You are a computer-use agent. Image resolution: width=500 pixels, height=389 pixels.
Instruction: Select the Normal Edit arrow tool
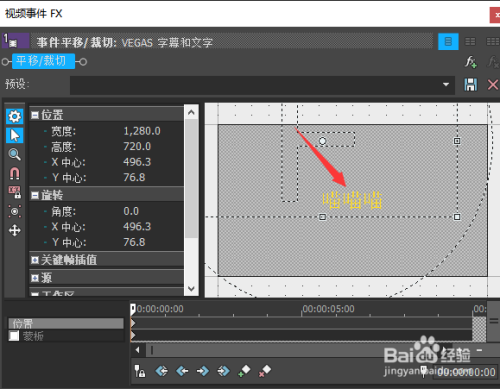14,135
